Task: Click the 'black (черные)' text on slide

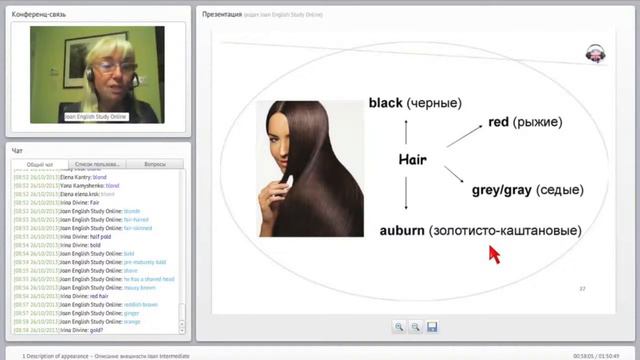Action: point(415,103)
